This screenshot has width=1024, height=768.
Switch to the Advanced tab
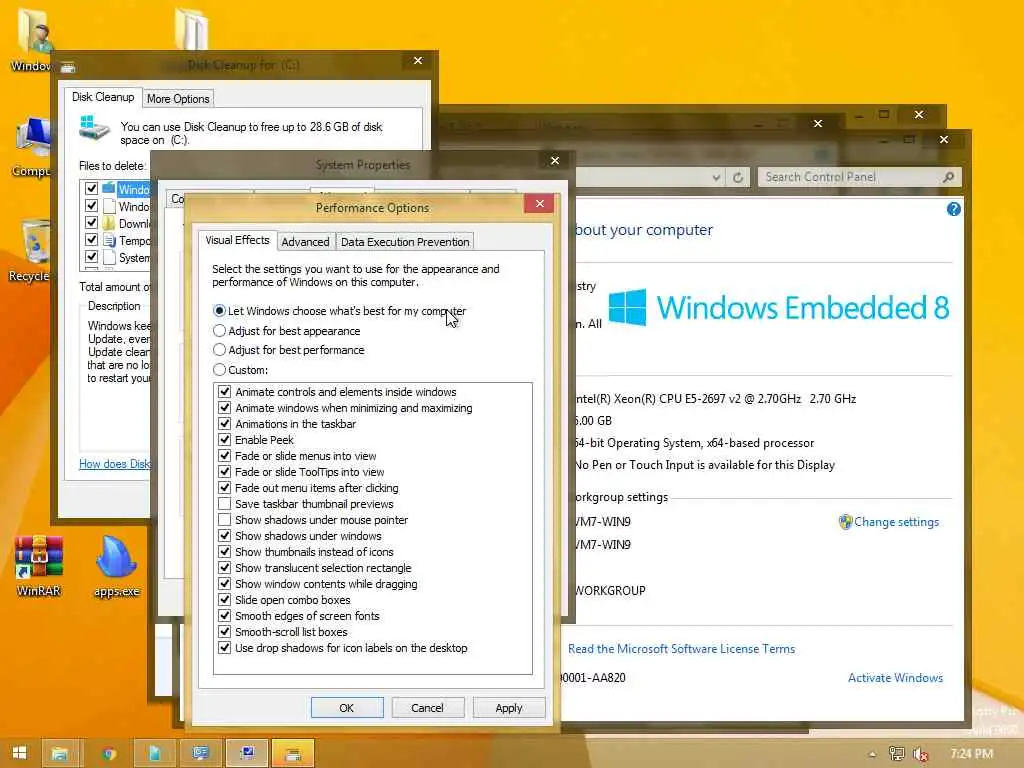point(305,242)
